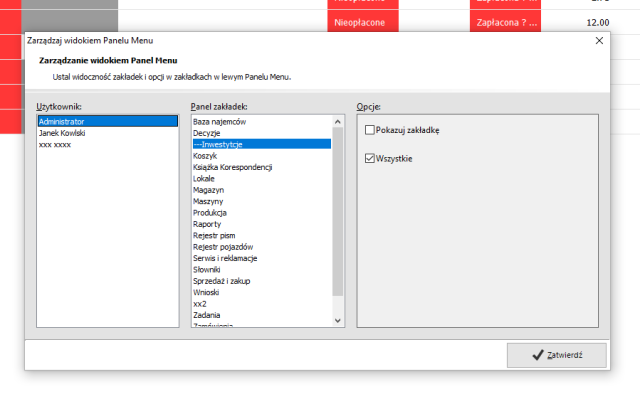Viewport: 640px width, 404px height.
Task: Pick the Raporty tab entry
Action: point(262,224)
